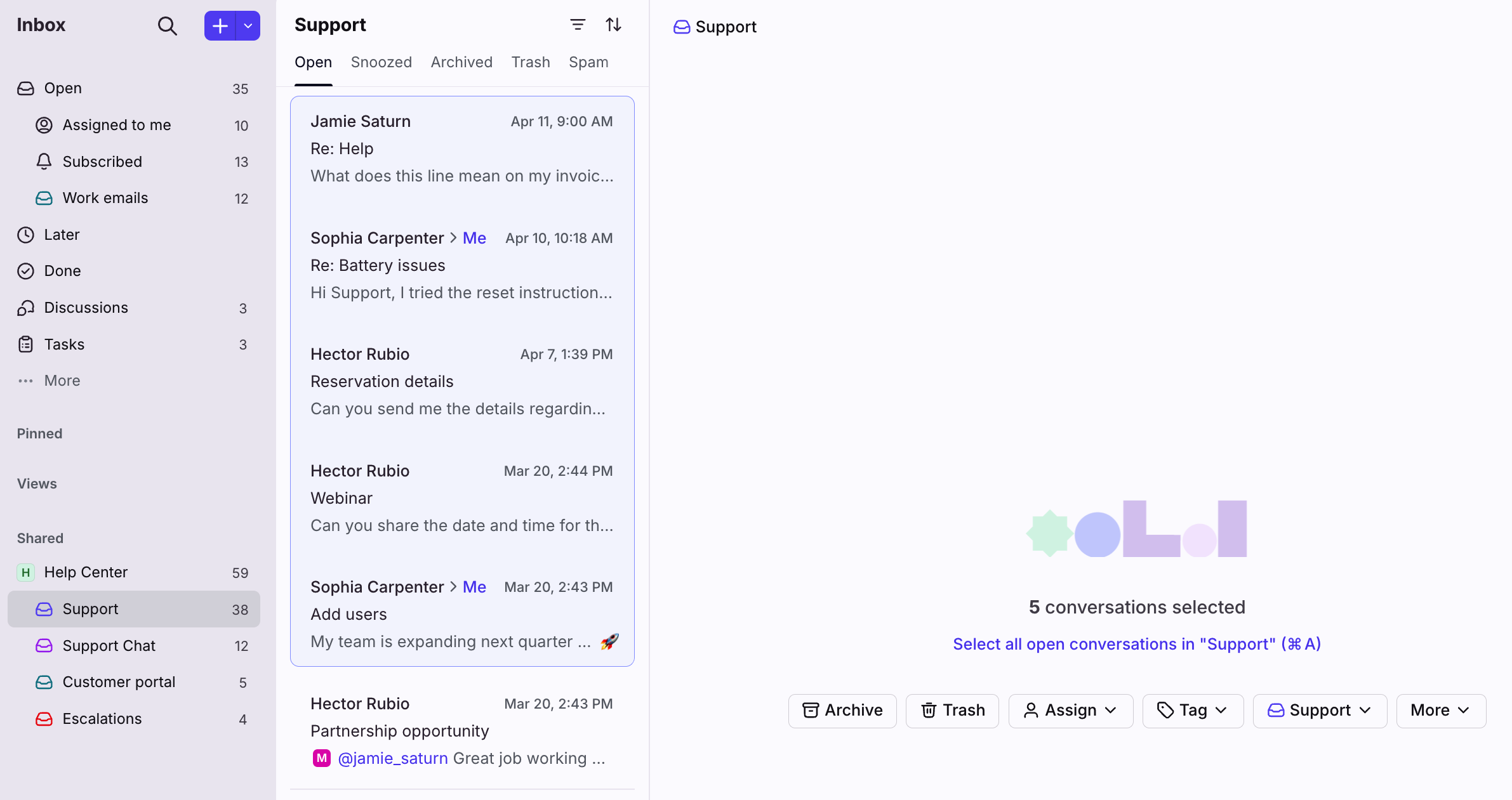
Task: Click the filter conversations icon
Action: pos(577,25)
